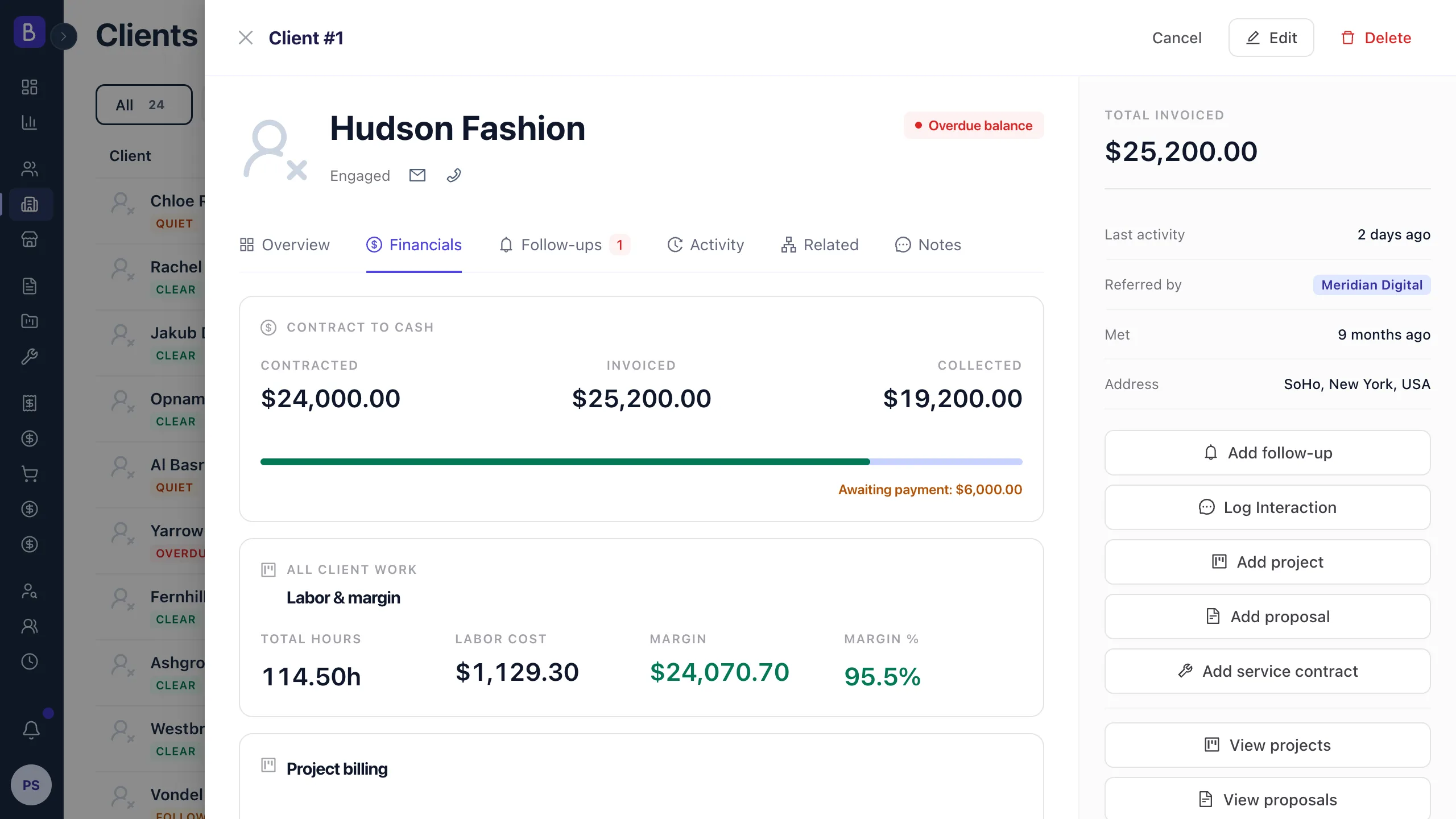Click View projects button
Image resolution: width=1456 pixels, height=819 pixels.
(1267, 745)
